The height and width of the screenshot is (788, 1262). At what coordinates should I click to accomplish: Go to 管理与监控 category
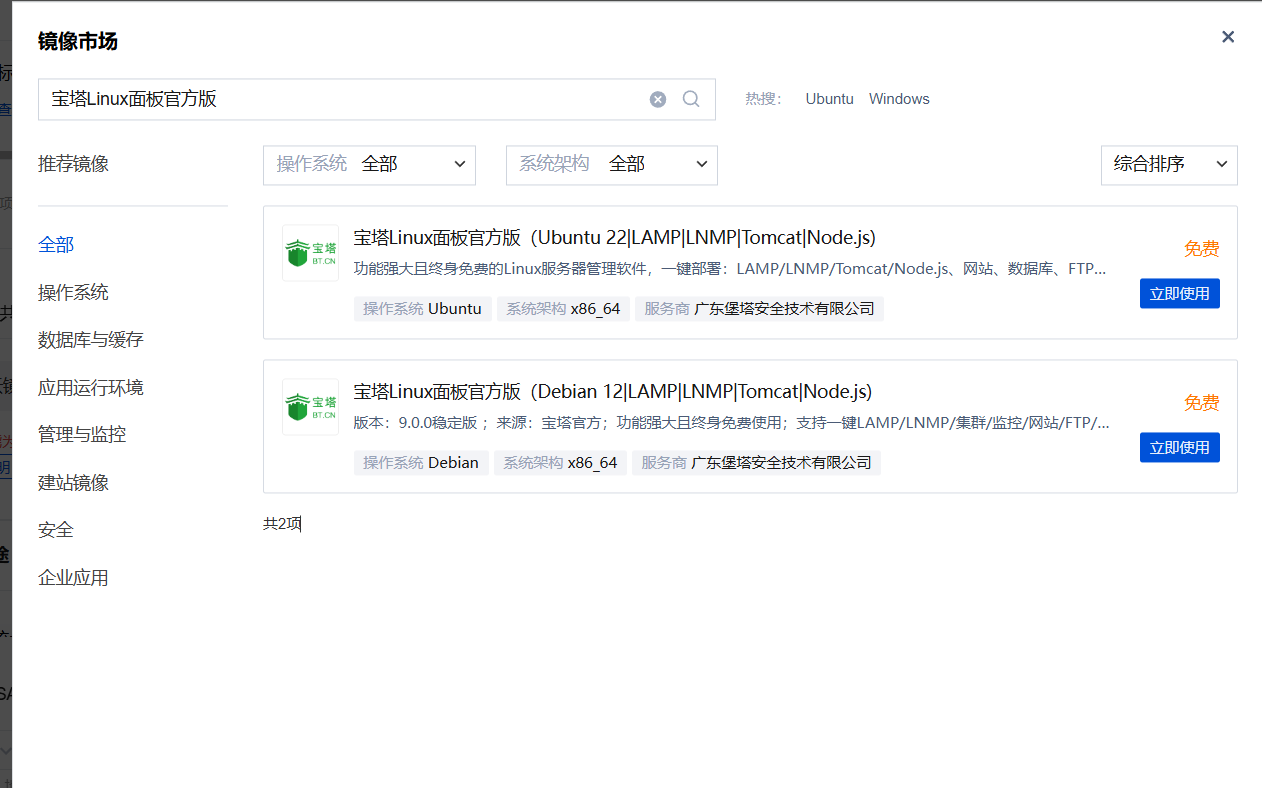pos(82,435)
